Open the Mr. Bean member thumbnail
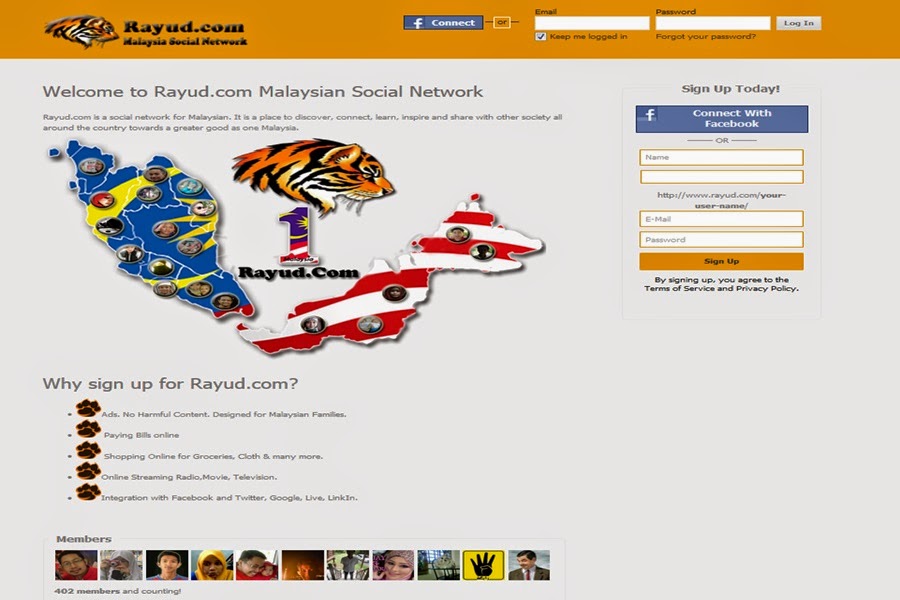Viewport: 900px width, 600px height. pos(529,565)
